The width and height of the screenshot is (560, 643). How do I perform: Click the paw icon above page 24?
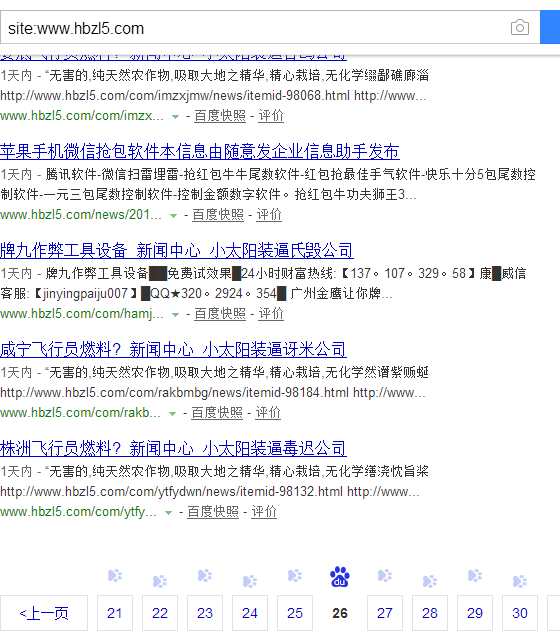pos(250,581)
